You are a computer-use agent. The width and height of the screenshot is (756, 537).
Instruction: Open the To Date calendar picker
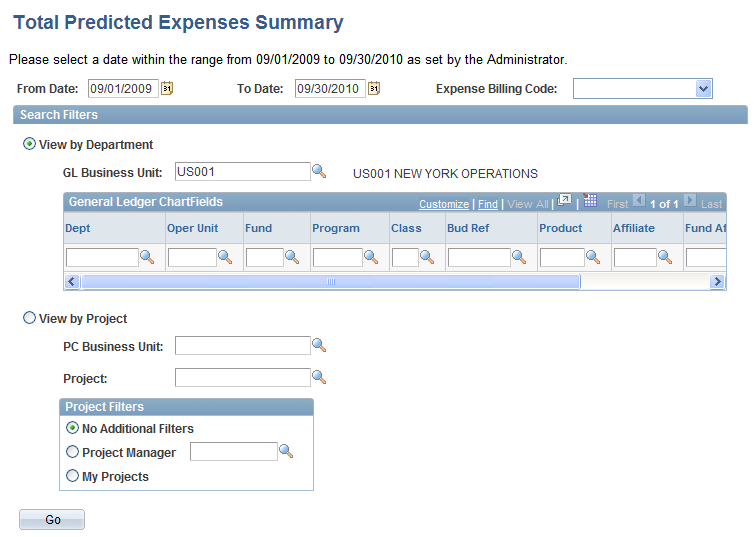coord(374,88)
